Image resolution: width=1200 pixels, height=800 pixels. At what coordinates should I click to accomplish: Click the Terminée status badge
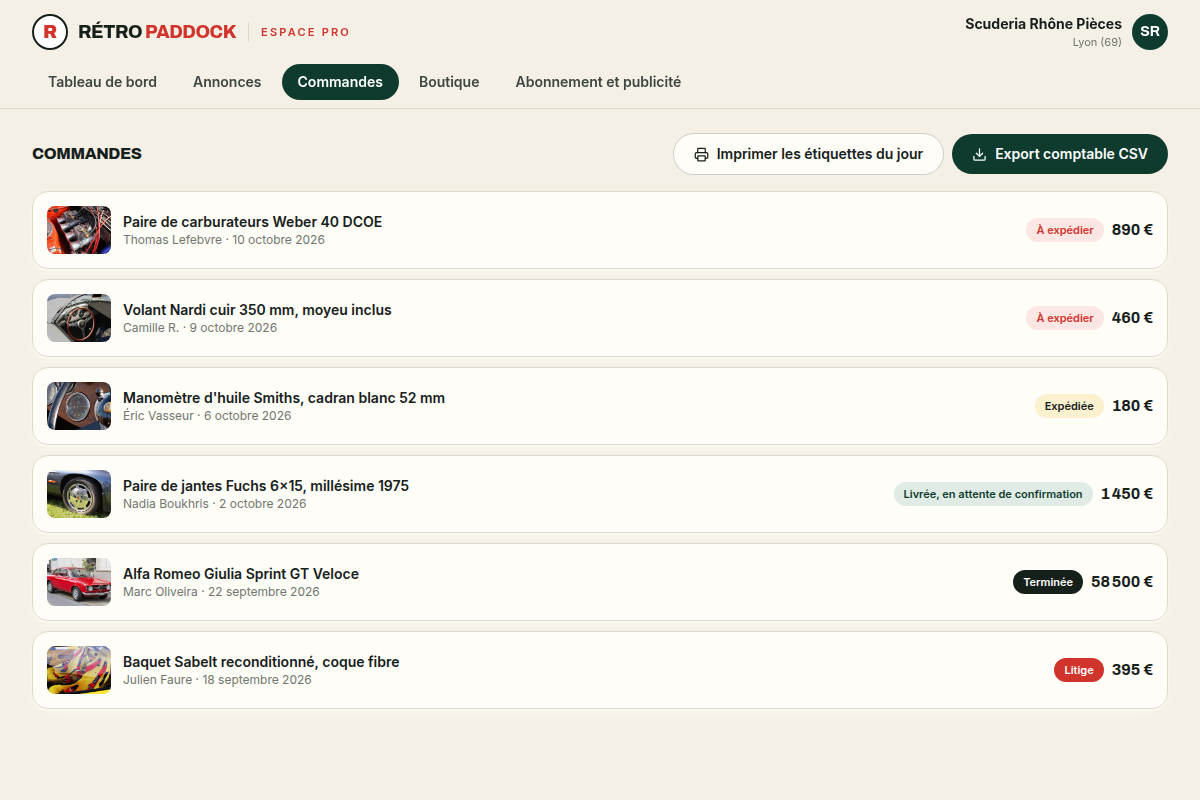(1048, 582)
